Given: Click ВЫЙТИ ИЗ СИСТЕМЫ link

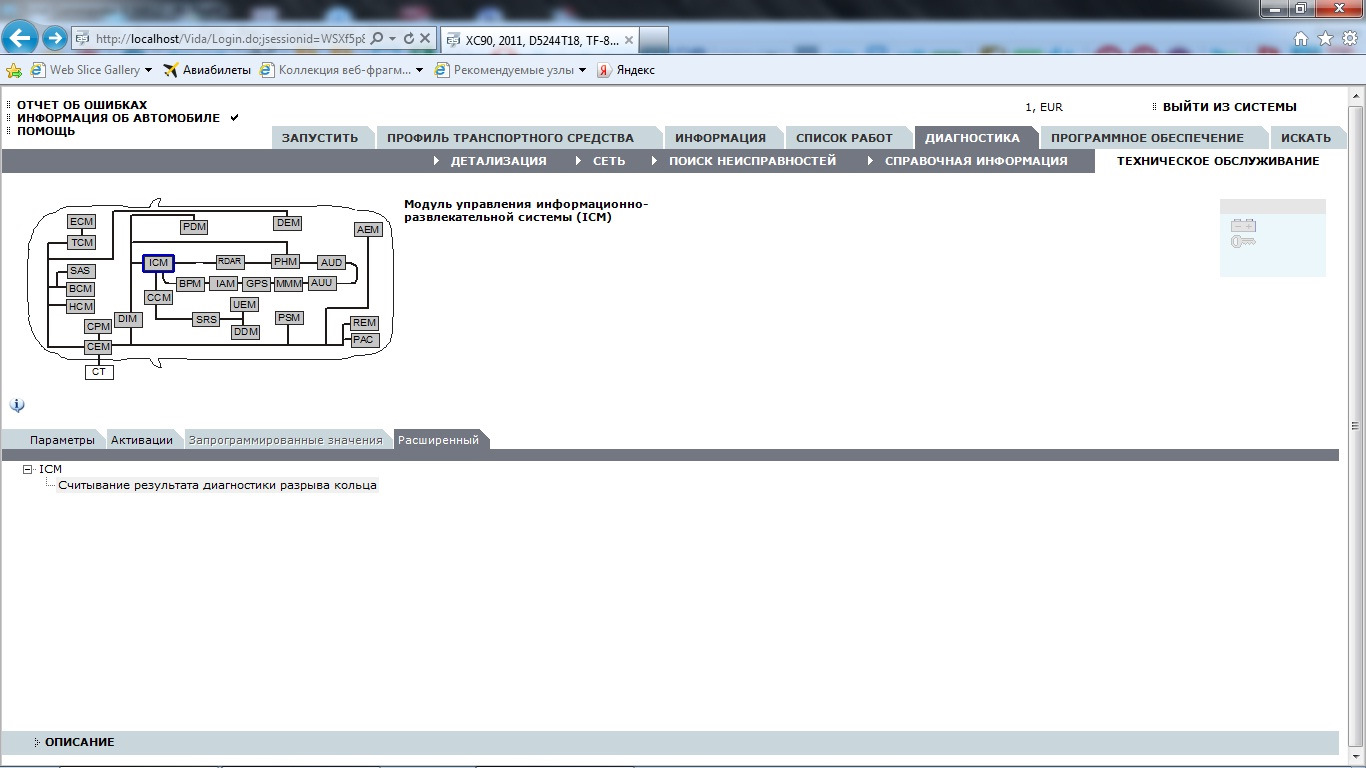Looking at the screenshot, I should (1229, 107).
